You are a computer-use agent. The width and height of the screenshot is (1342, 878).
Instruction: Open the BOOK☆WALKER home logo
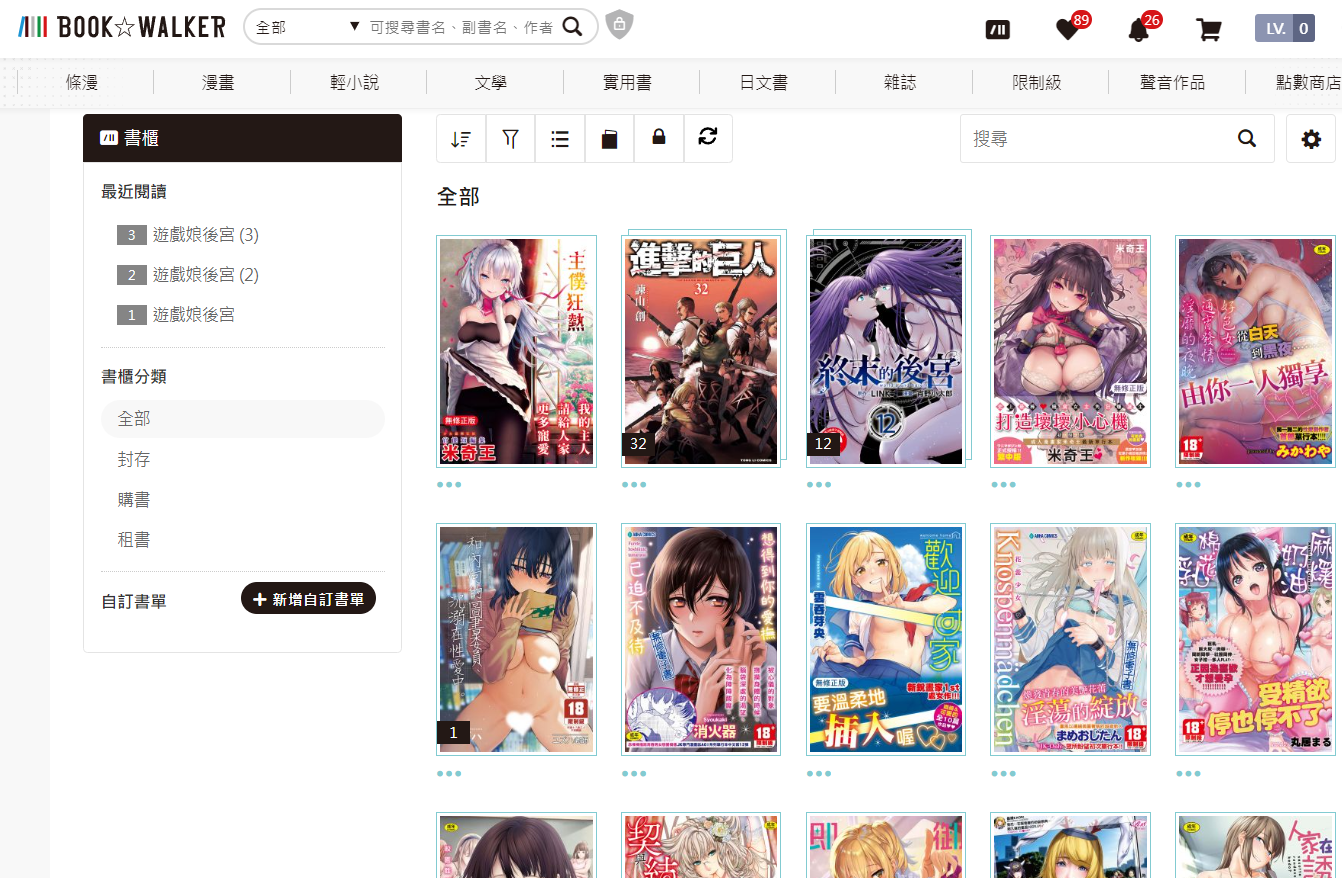(122, 27)
